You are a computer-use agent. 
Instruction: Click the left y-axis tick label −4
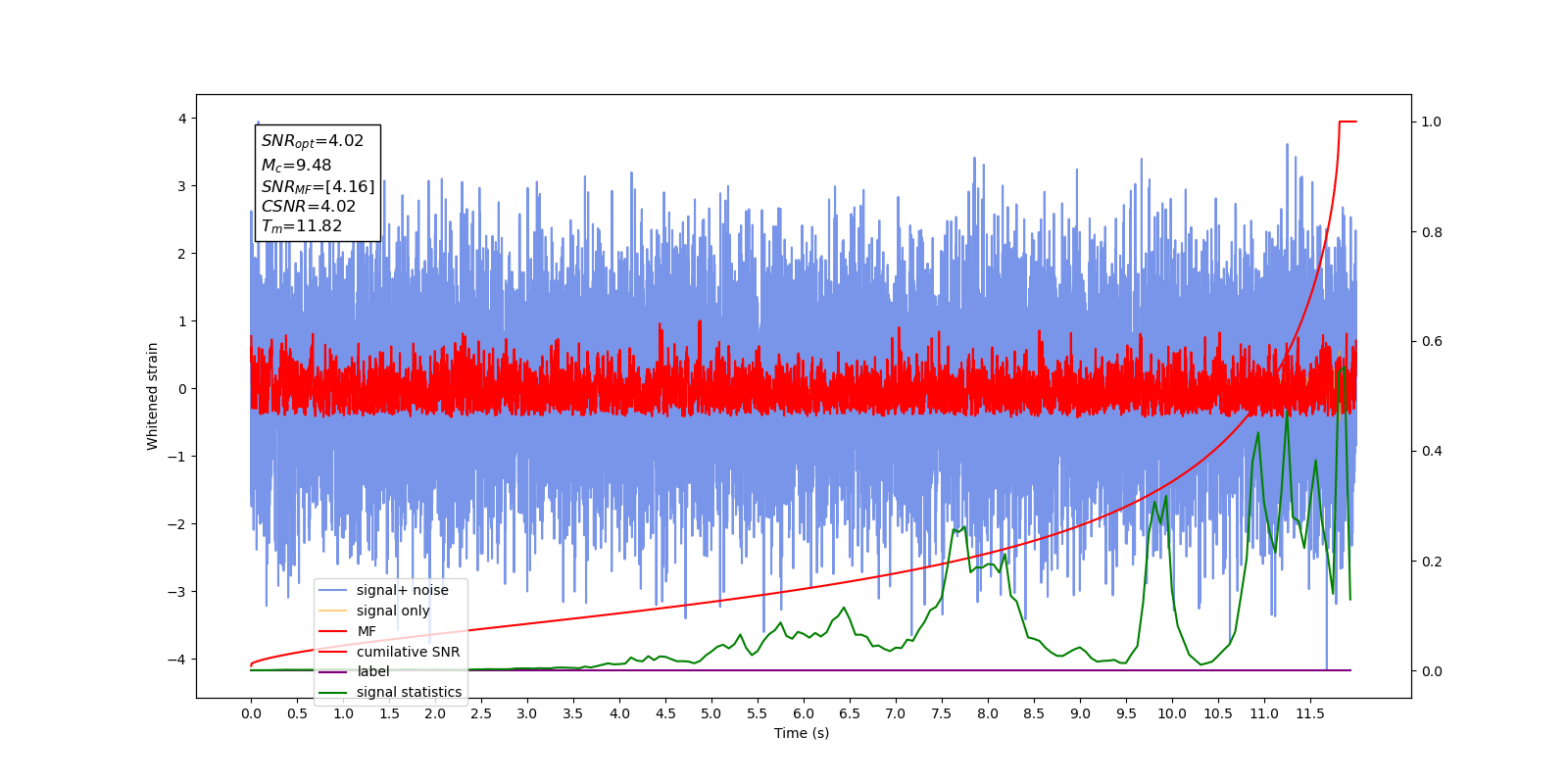[176, 660]
